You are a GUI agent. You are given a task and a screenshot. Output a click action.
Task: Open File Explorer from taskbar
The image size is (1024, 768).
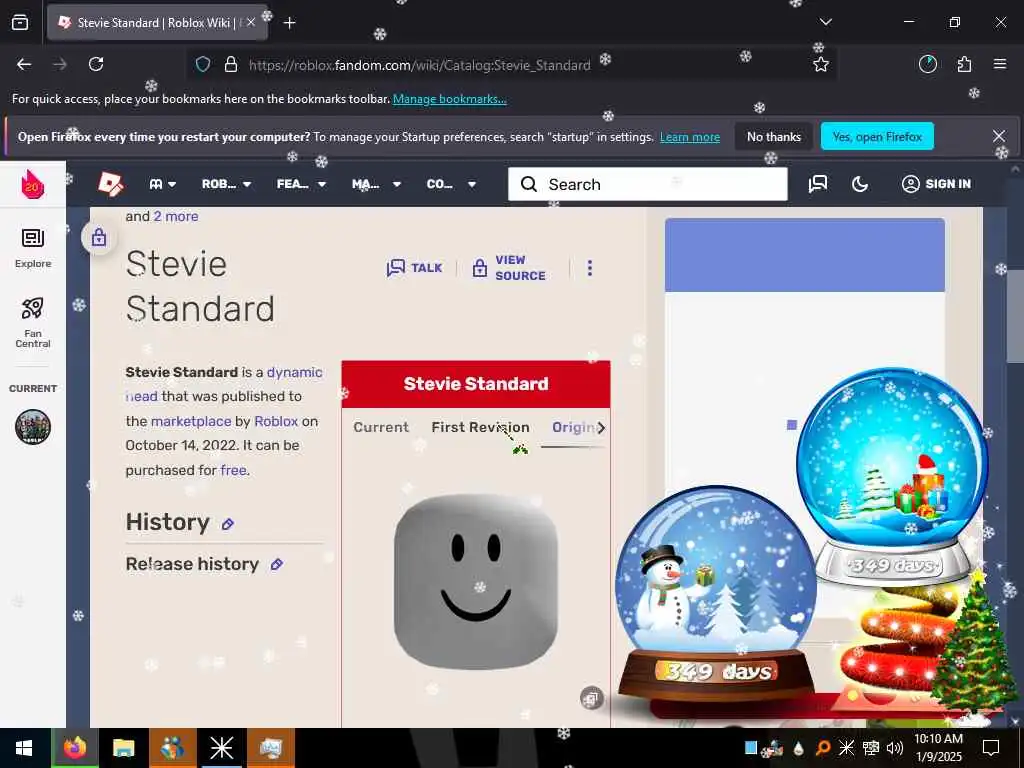[123, 748]
